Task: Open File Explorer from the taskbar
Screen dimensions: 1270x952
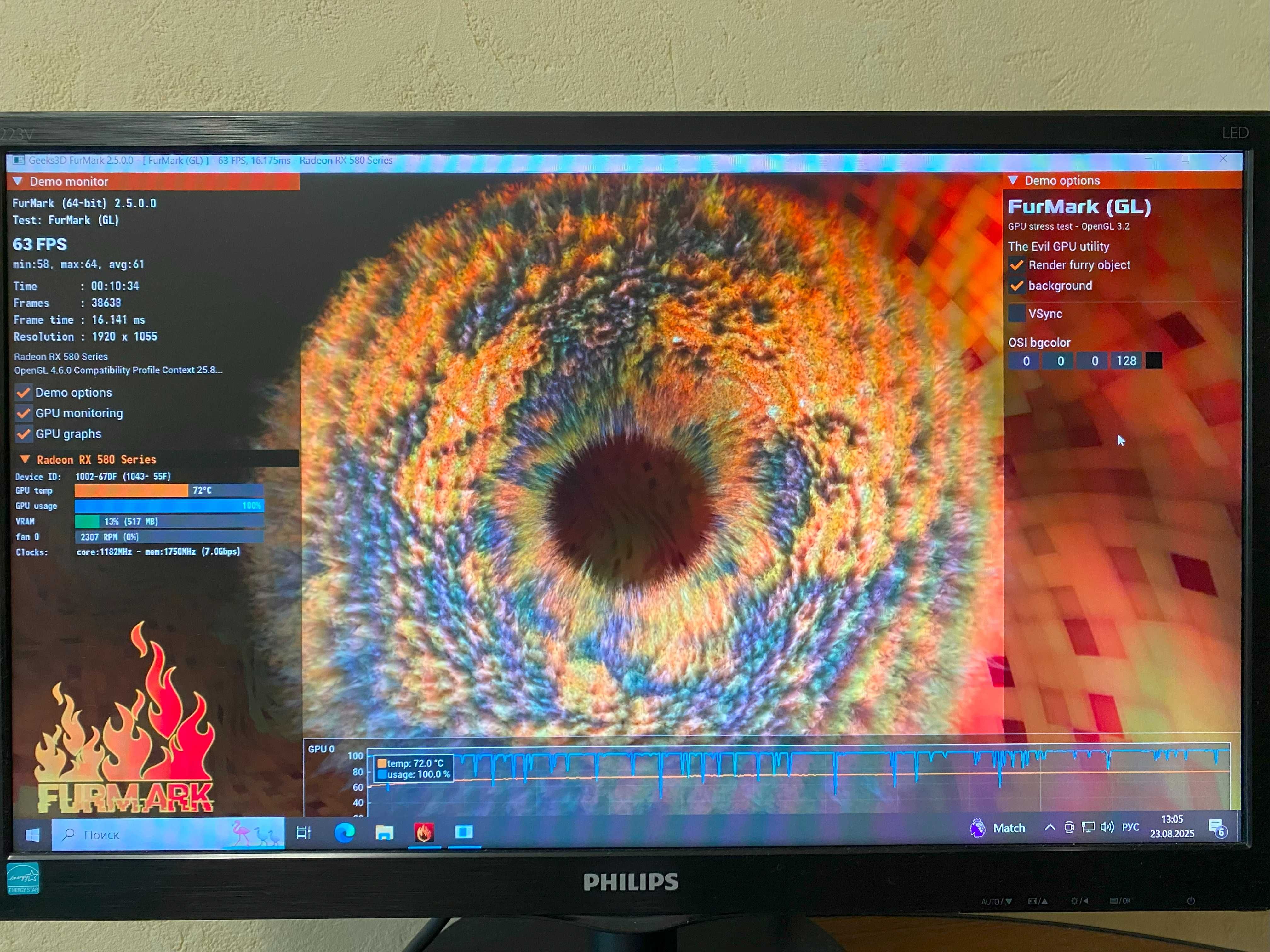Action: point(384,833)
